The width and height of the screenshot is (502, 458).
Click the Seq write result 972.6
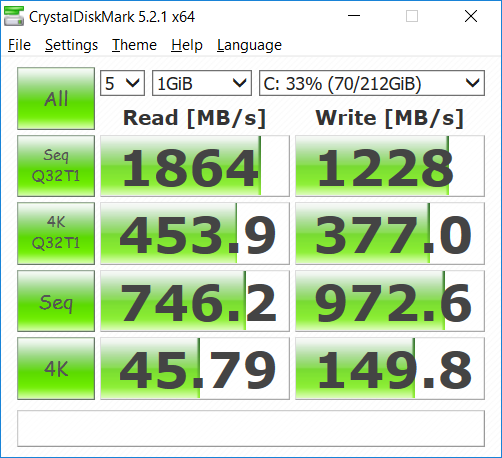[390, 301]
